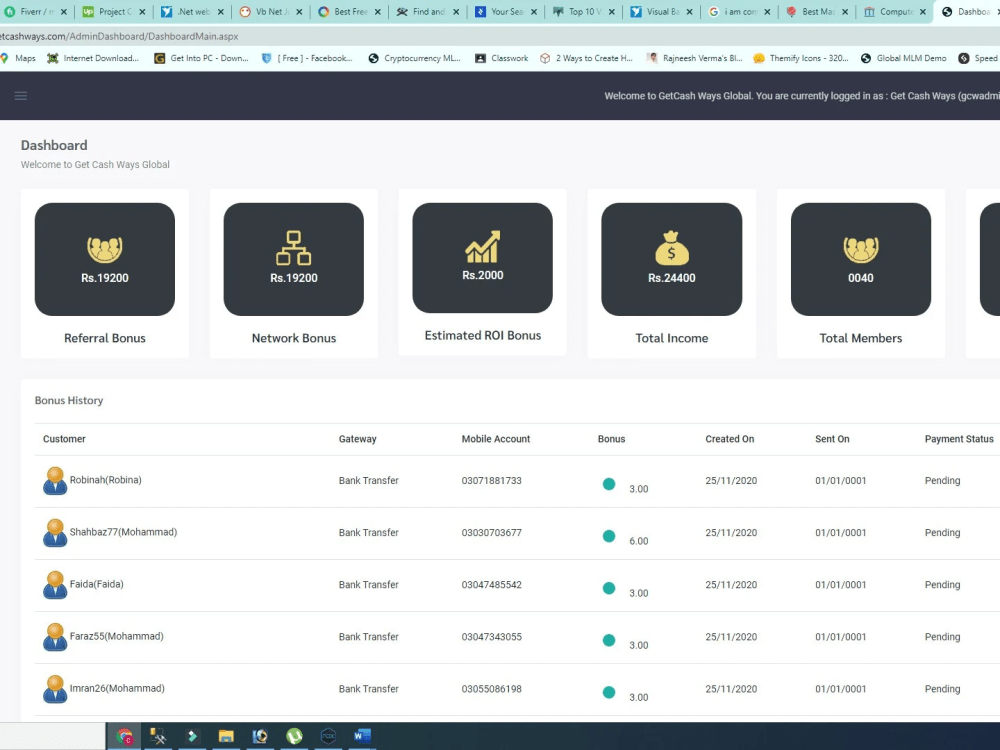
Task: Click Faida(Faida) user avatar
Action: click(x=55, y=585)
